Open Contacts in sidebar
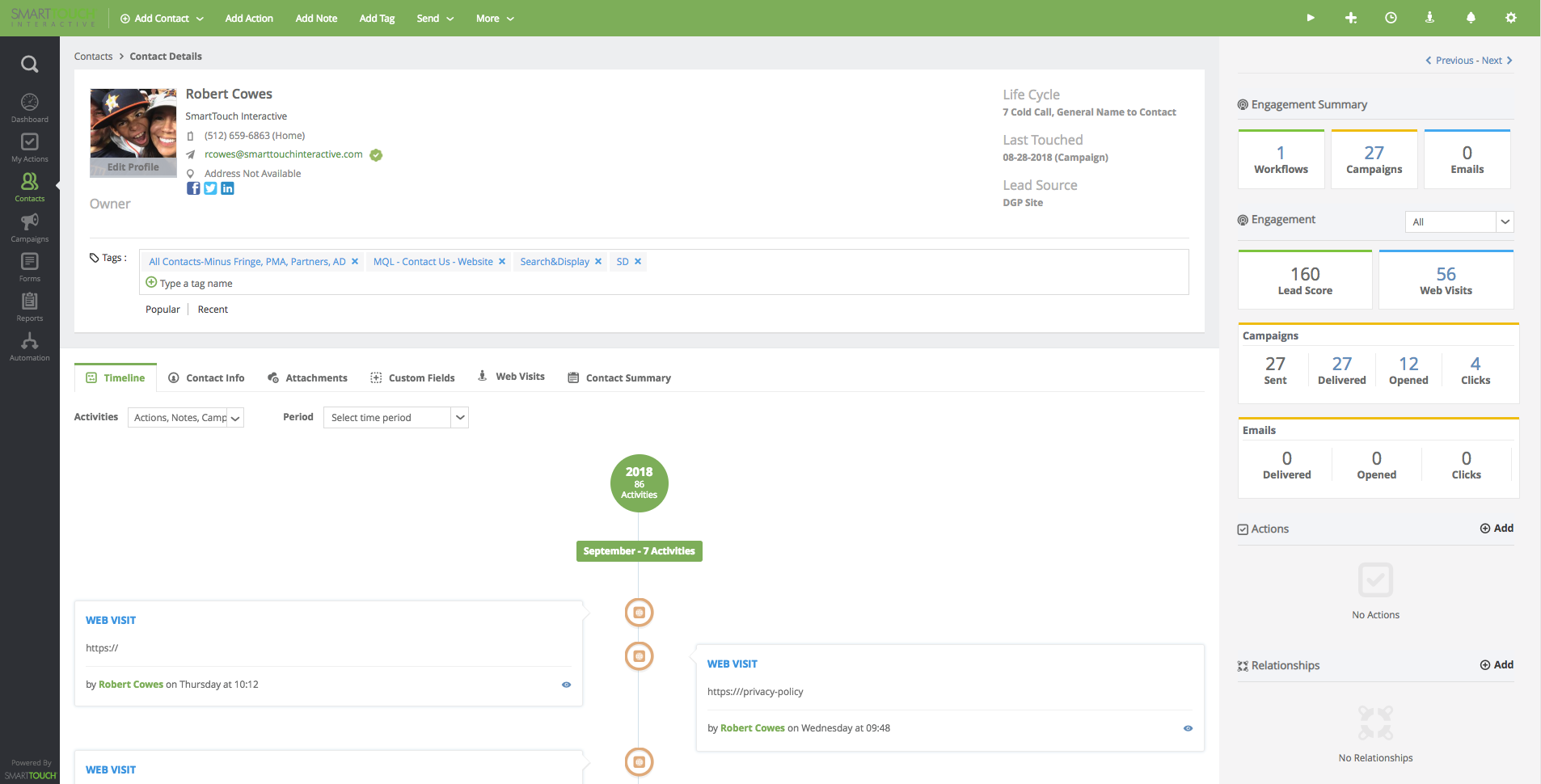This screenshot has height=784, width=1541. pyautogui.click(x=30, y=188)
